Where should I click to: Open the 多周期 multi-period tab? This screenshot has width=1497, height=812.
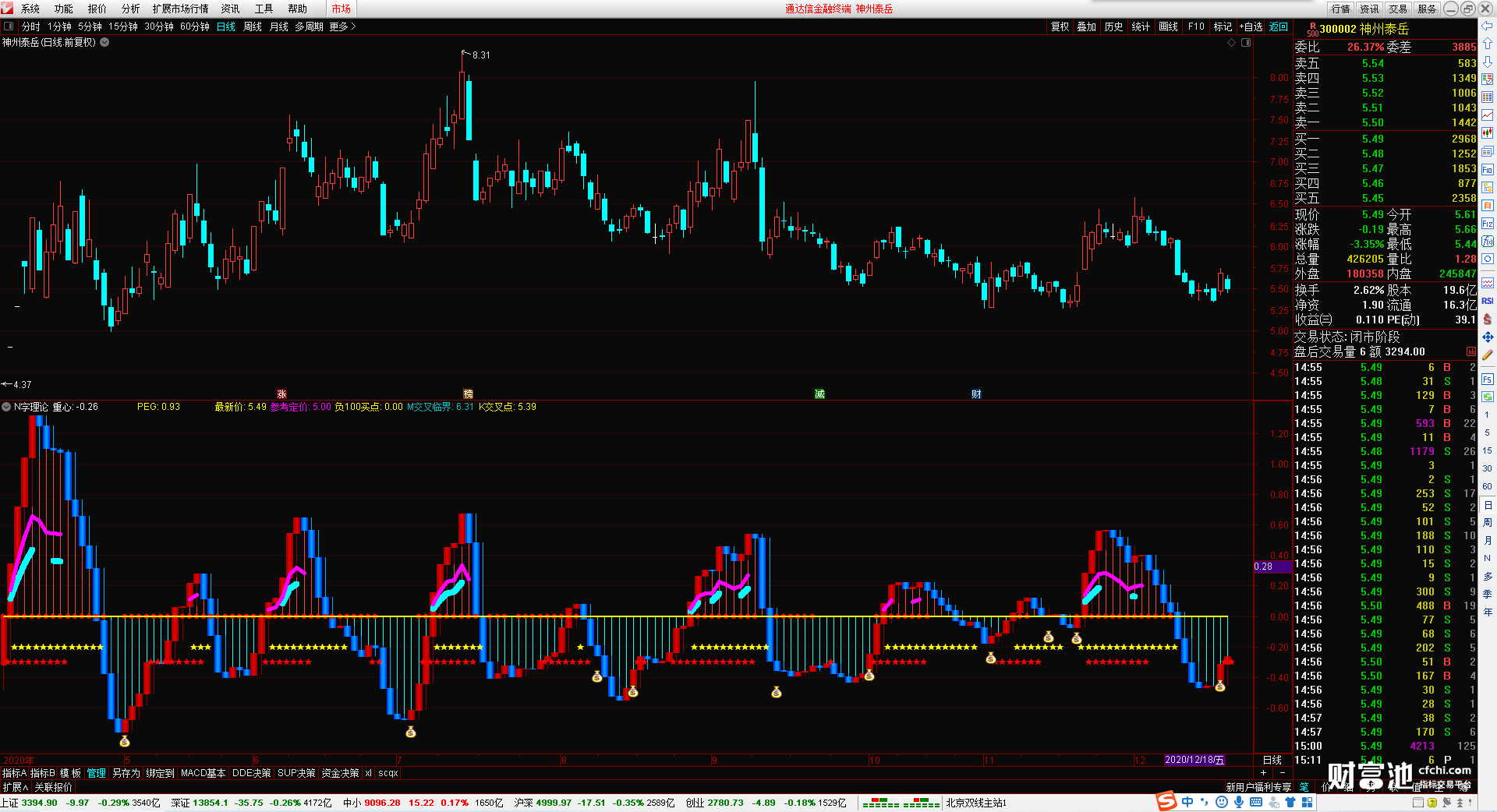[x=309, y=26]
